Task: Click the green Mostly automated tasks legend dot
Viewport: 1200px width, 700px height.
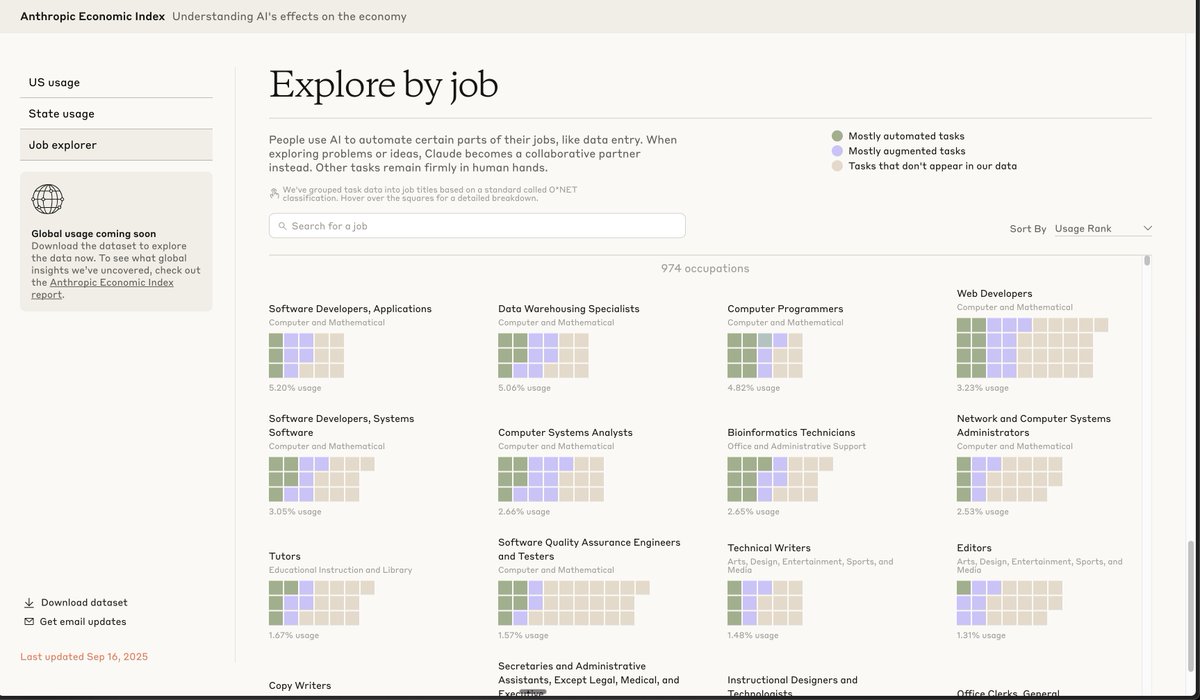Action: [x=837, y=136]
